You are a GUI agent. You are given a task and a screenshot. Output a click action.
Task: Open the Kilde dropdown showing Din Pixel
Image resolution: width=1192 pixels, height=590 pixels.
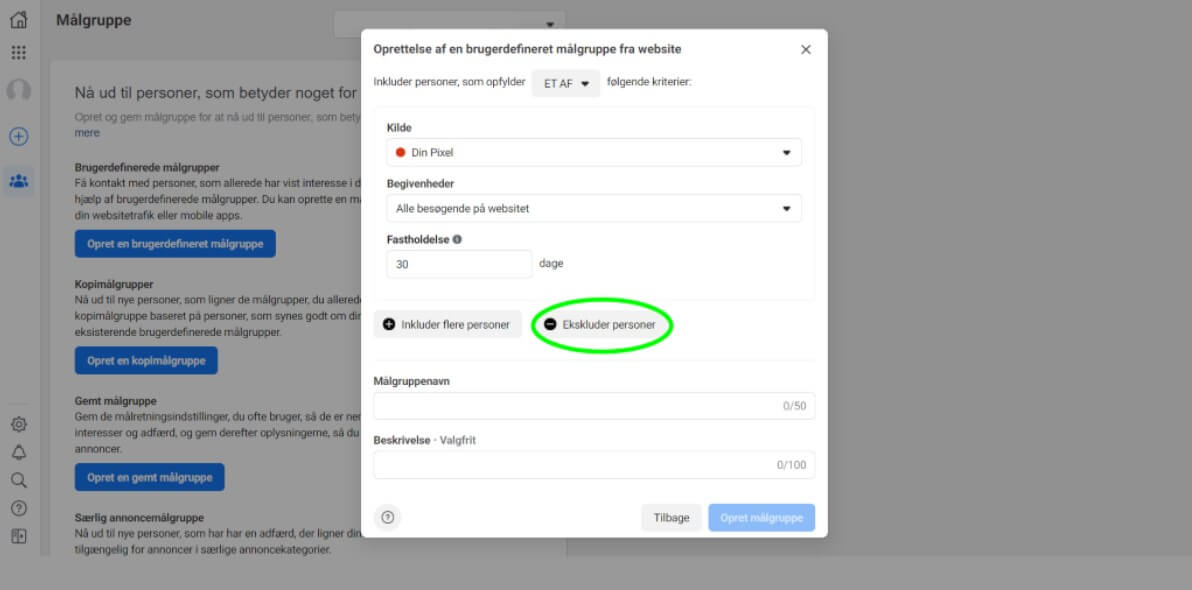coord(594,152)
